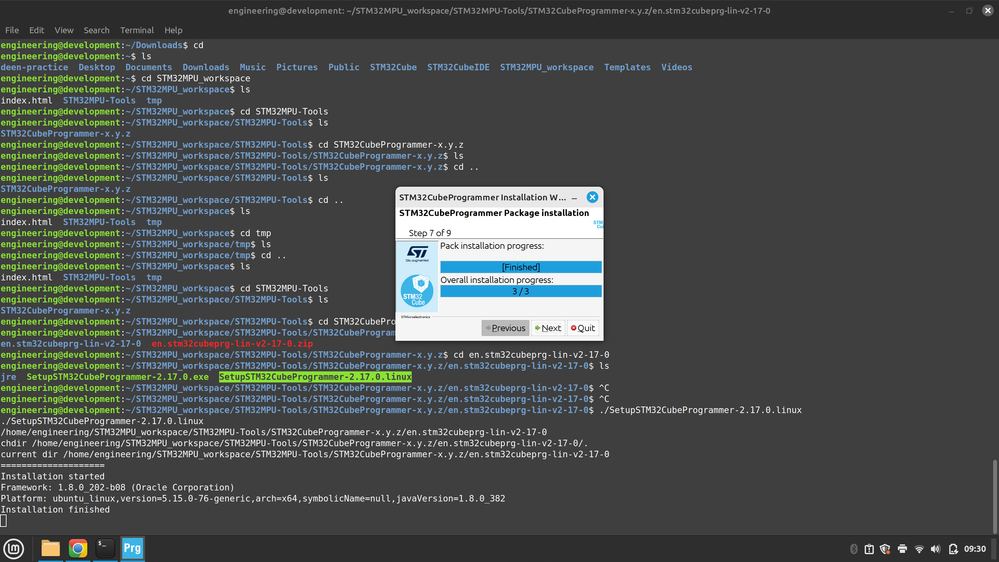The width and height of the screenshot is (999, 562).
Task: Click the terminal vertical scrollbar
Action: pyautogui.click(x=994, y=496)
